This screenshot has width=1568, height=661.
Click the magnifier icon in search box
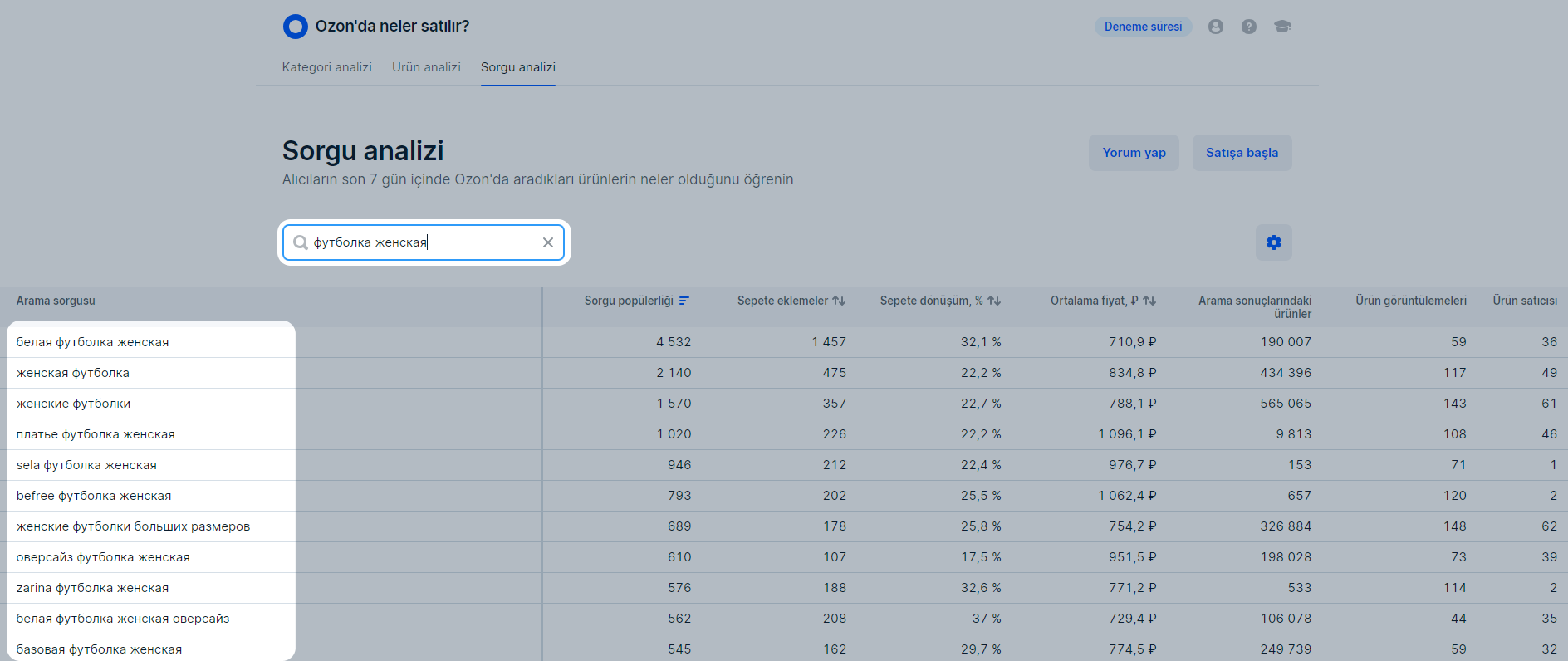pyautogui.click(x=301, y=242)
